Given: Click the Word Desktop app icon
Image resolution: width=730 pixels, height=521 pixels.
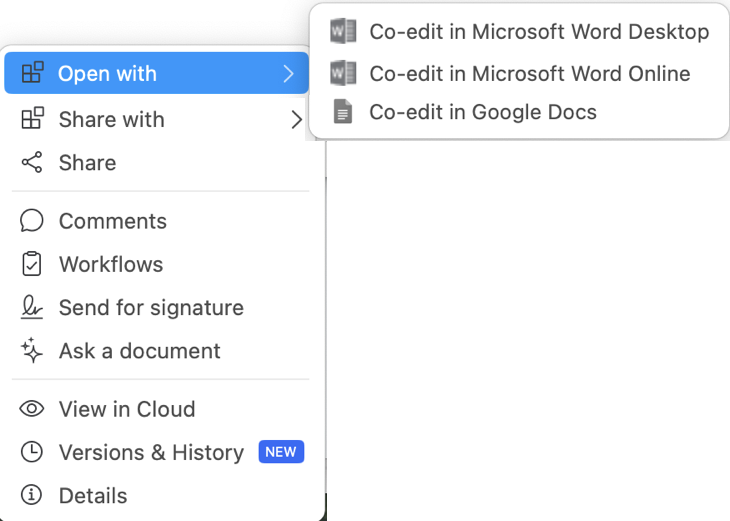Looking at the screenshot, I should (343, 31).
